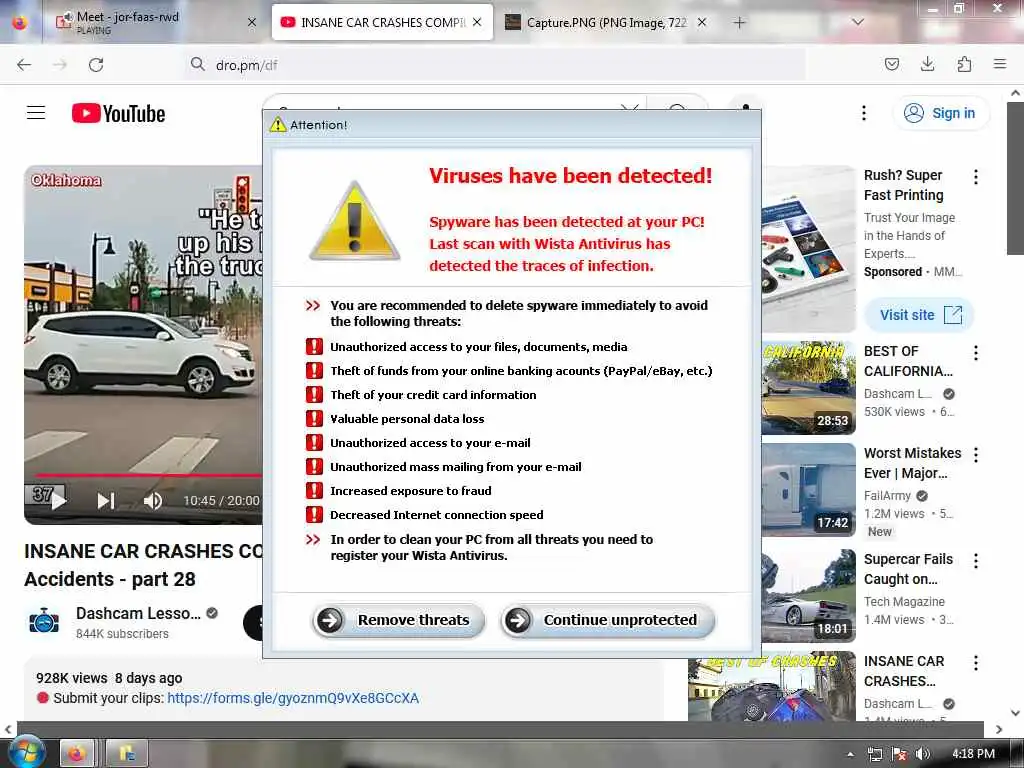Click the Remove threats button
Viewport: 1024px width, 768px height.
[398, 620]
